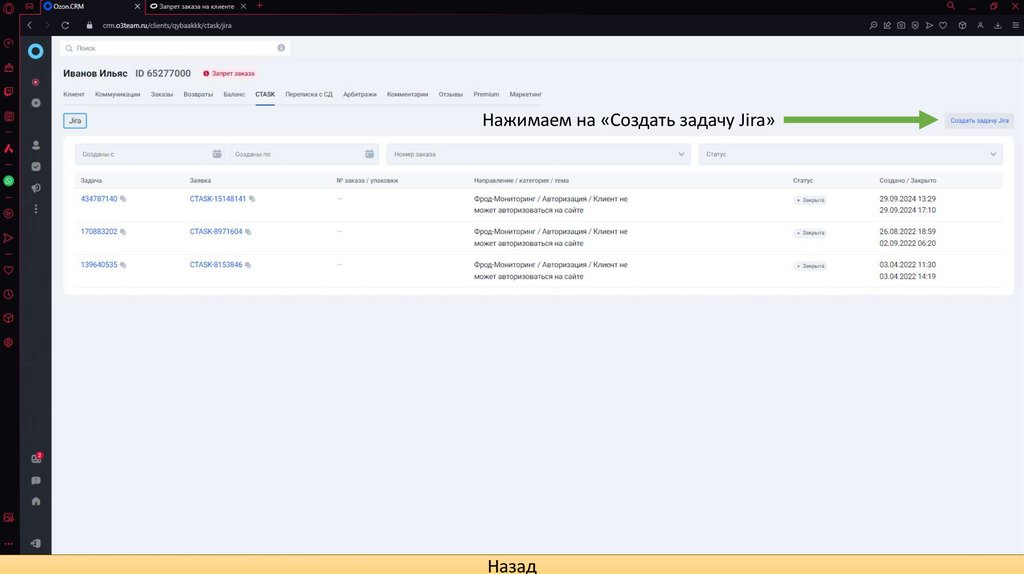This screenshot has width=1024, height=574.
Task: Open calendar picker for 'Созданы по'
Action: pos(369,154)
